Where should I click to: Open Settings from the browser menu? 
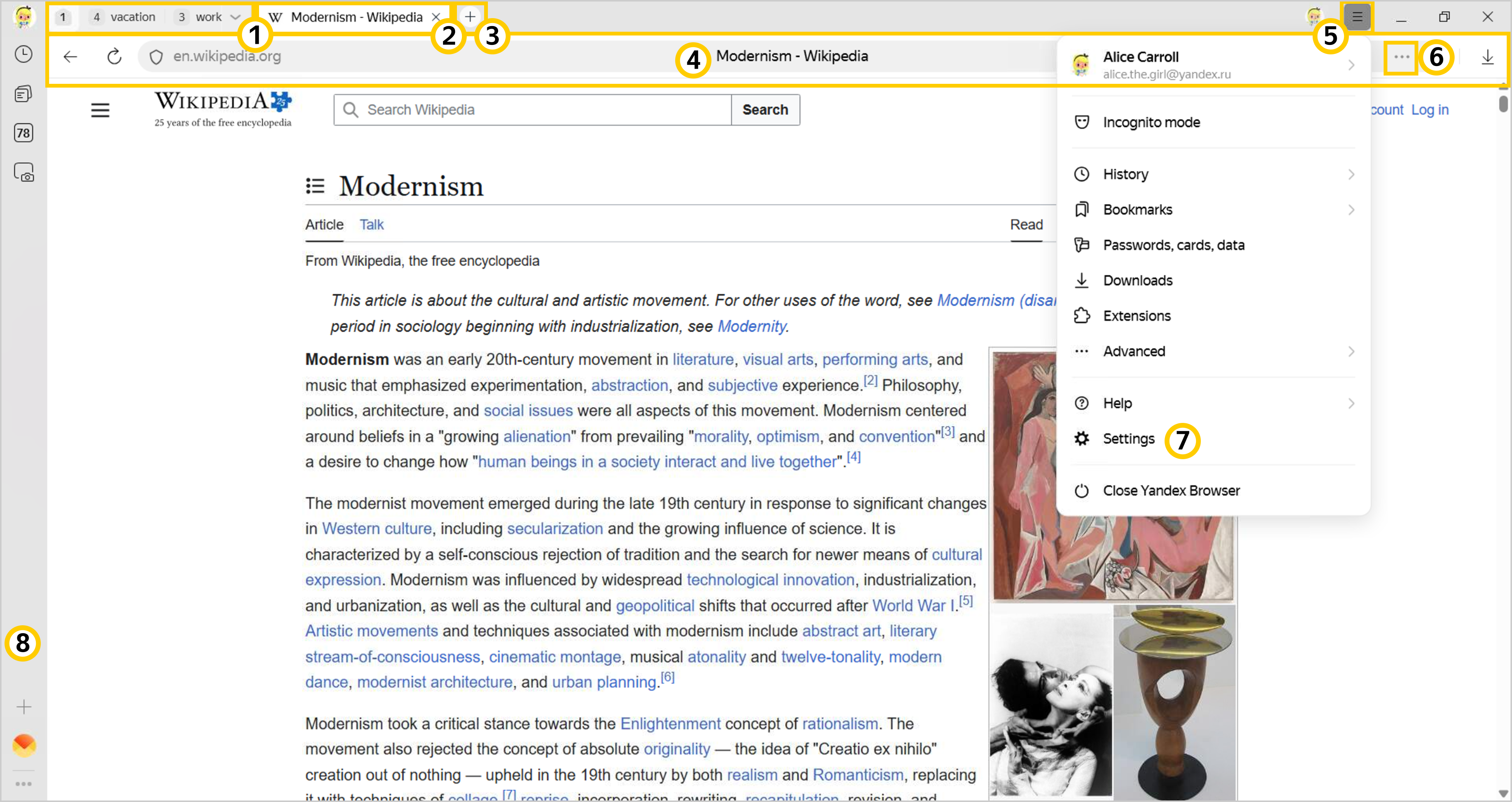pos(1214,439)
